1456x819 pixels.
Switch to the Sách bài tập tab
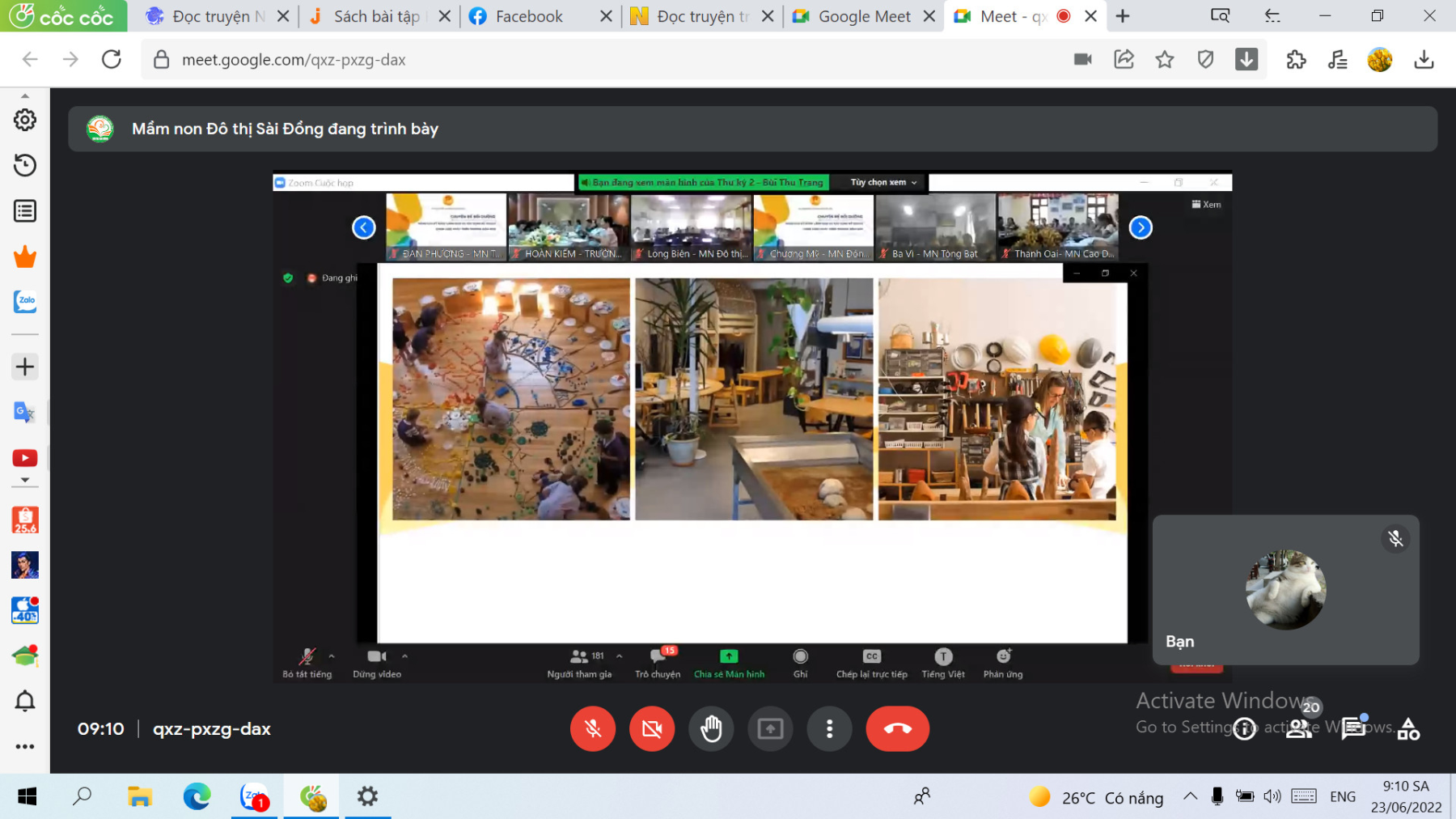(x=376, y=16)
